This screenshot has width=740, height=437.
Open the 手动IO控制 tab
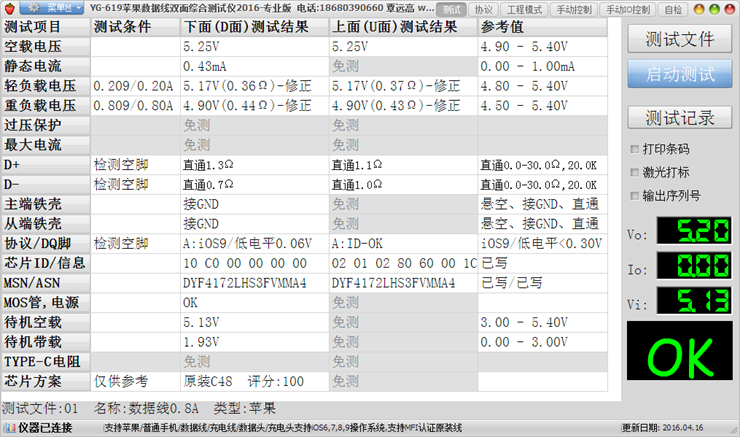(x=629, y=9)
